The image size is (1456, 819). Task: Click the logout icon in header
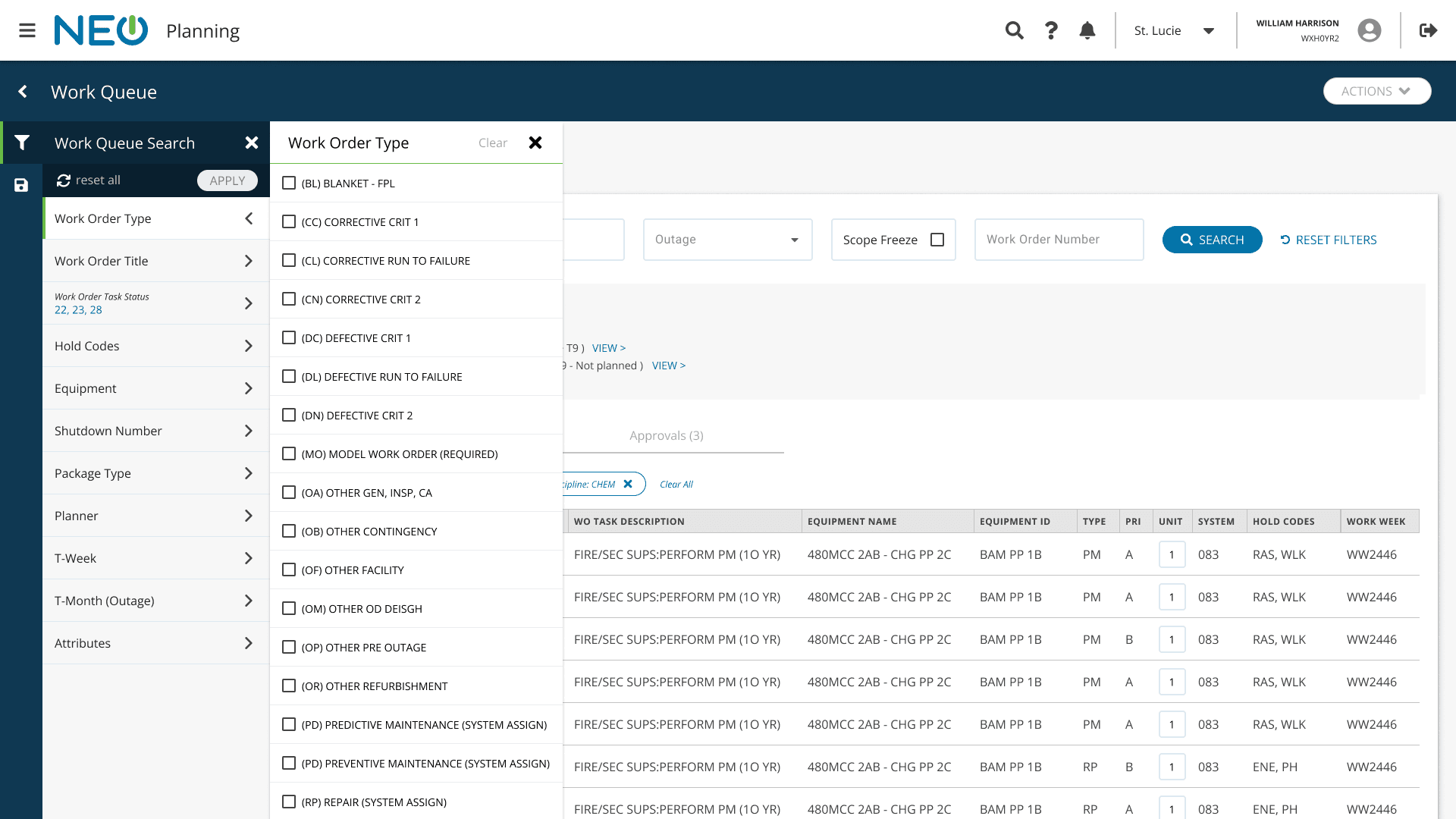tap(1428, 30)
